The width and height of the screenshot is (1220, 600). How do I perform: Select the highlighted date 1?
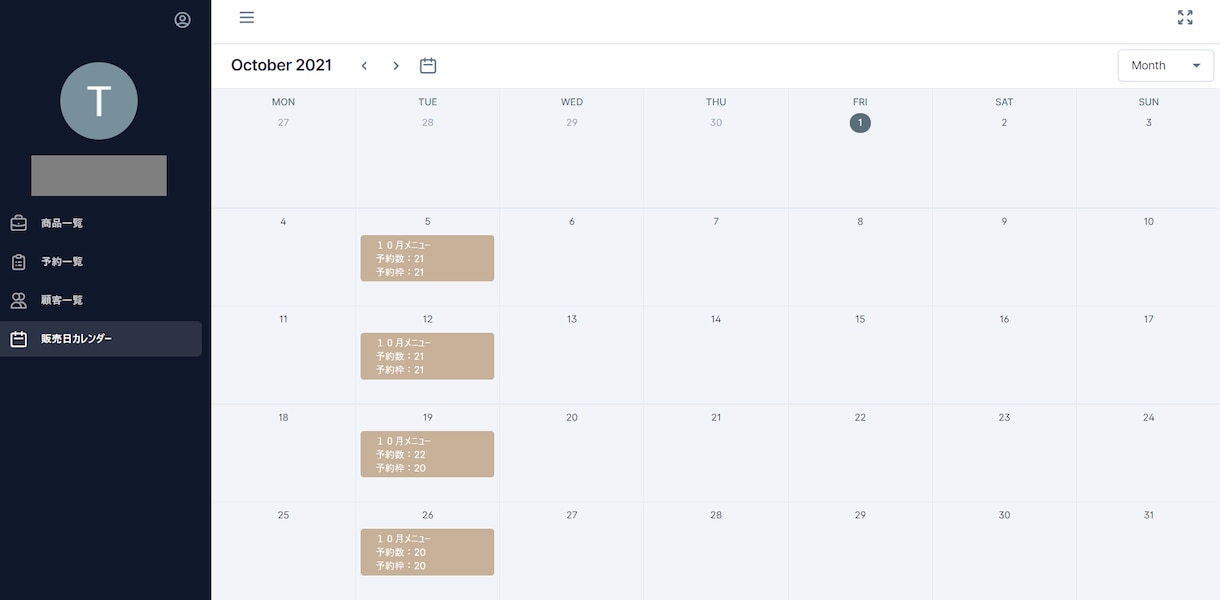click(x=860, y=123)
